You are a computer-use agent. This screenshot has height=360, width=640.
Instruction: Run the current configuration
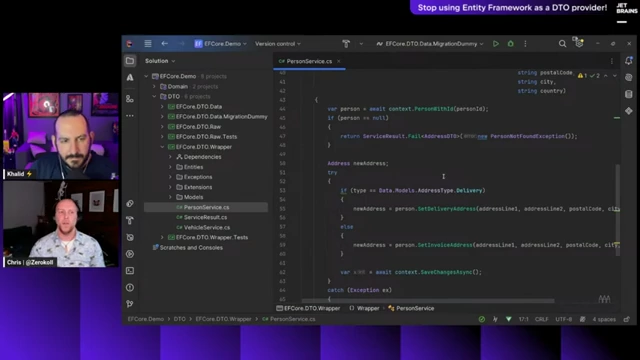496,44
